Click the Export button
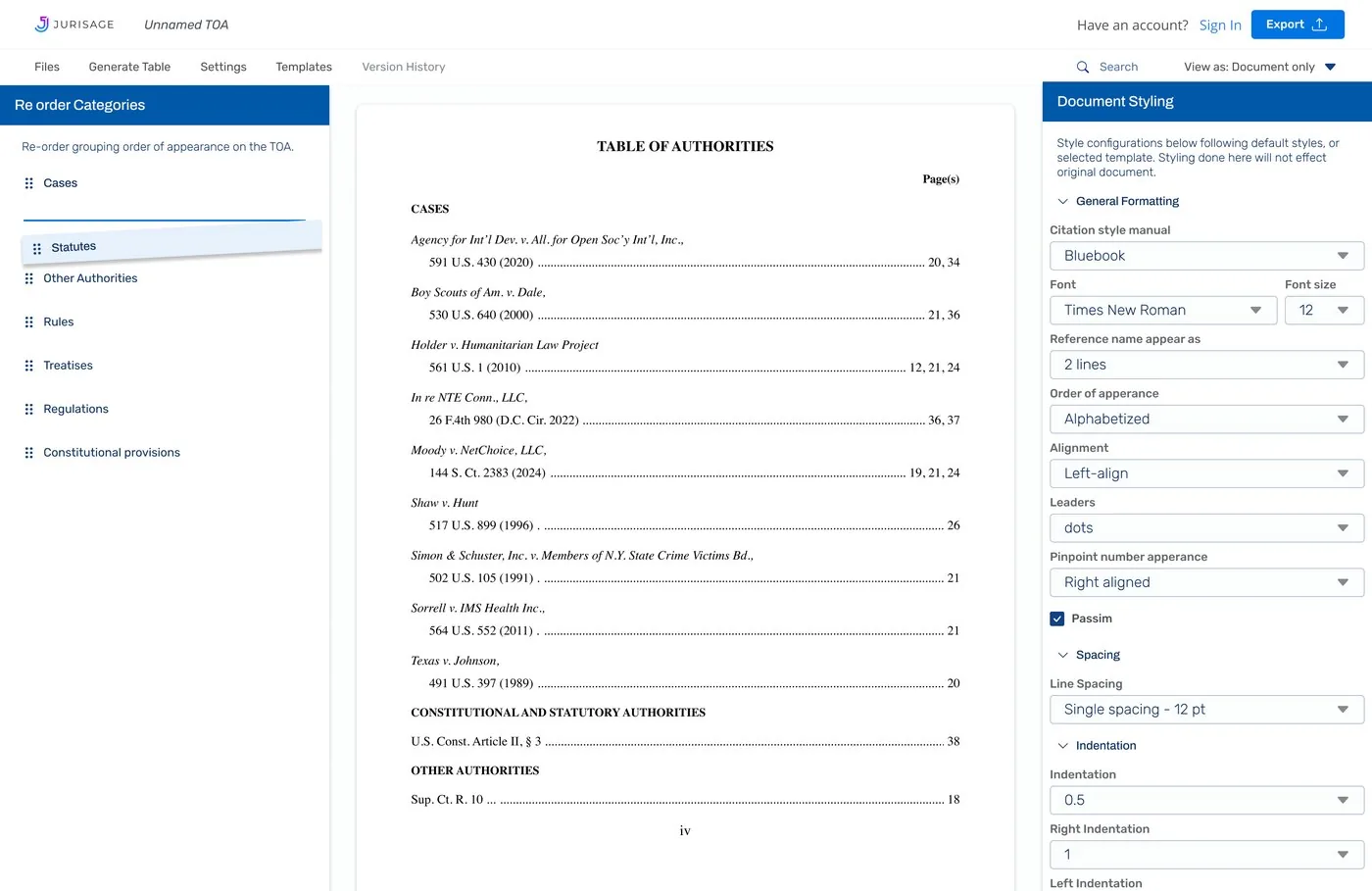Image resolution: width=1372 pixels, height=891 pixels. point(1298,25)
